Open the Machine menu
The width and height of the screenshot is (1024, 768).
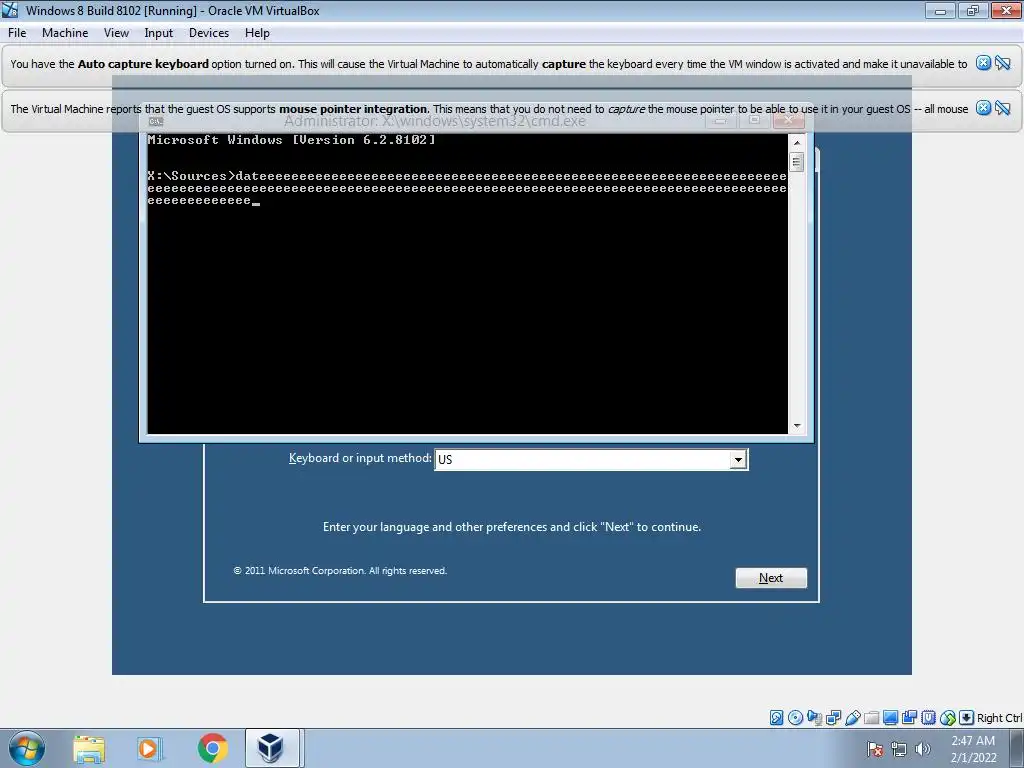click(65, 33)
